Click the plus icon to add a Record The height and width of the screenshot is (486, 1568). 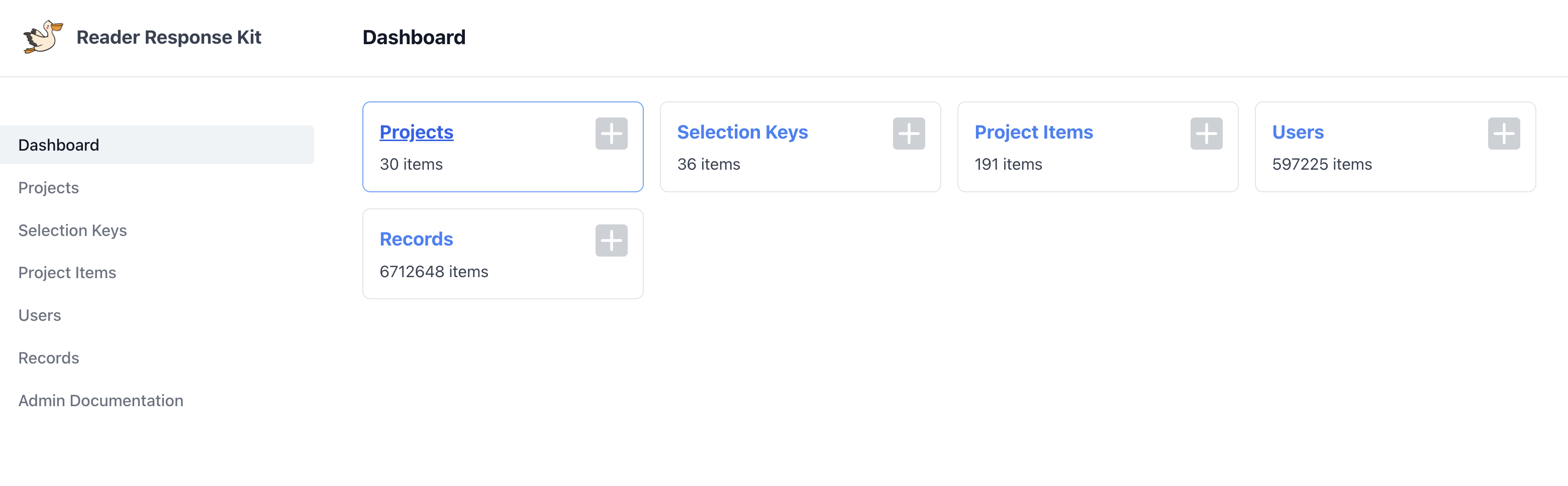[x=611, y=240]
